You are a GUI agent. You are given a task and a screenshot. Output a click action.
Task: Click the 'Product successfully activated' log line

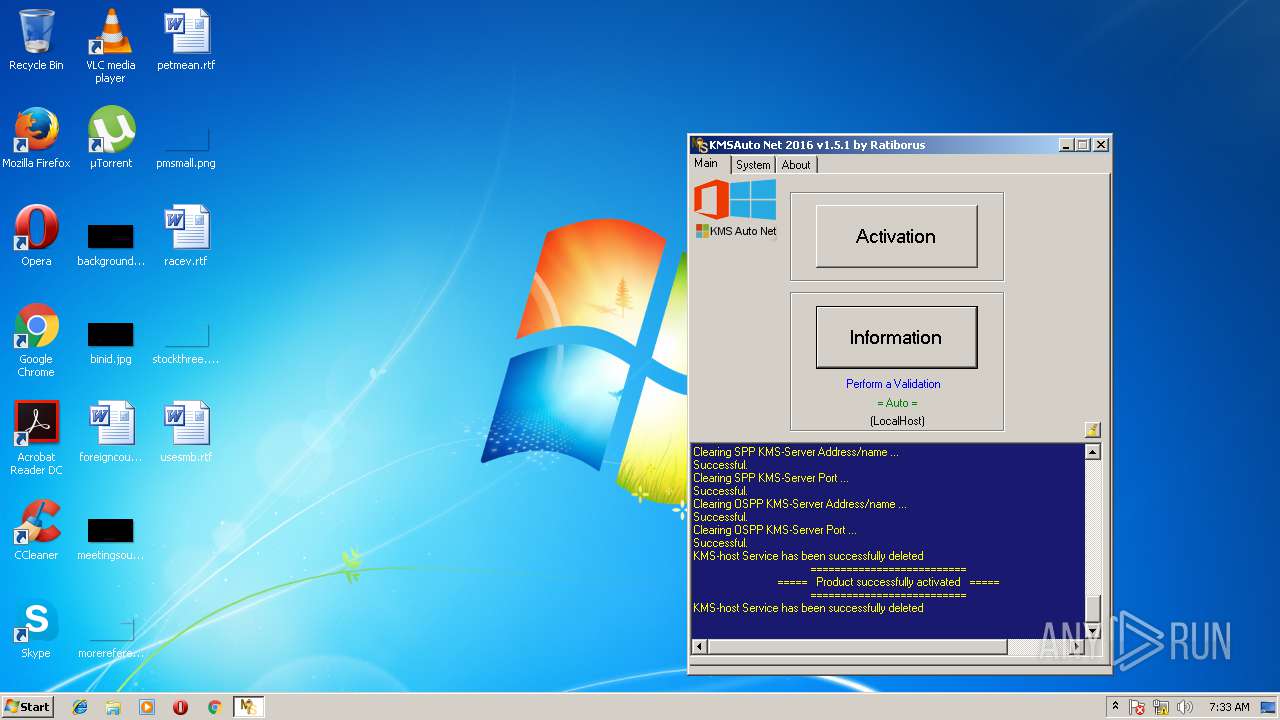tap(888, 582)
